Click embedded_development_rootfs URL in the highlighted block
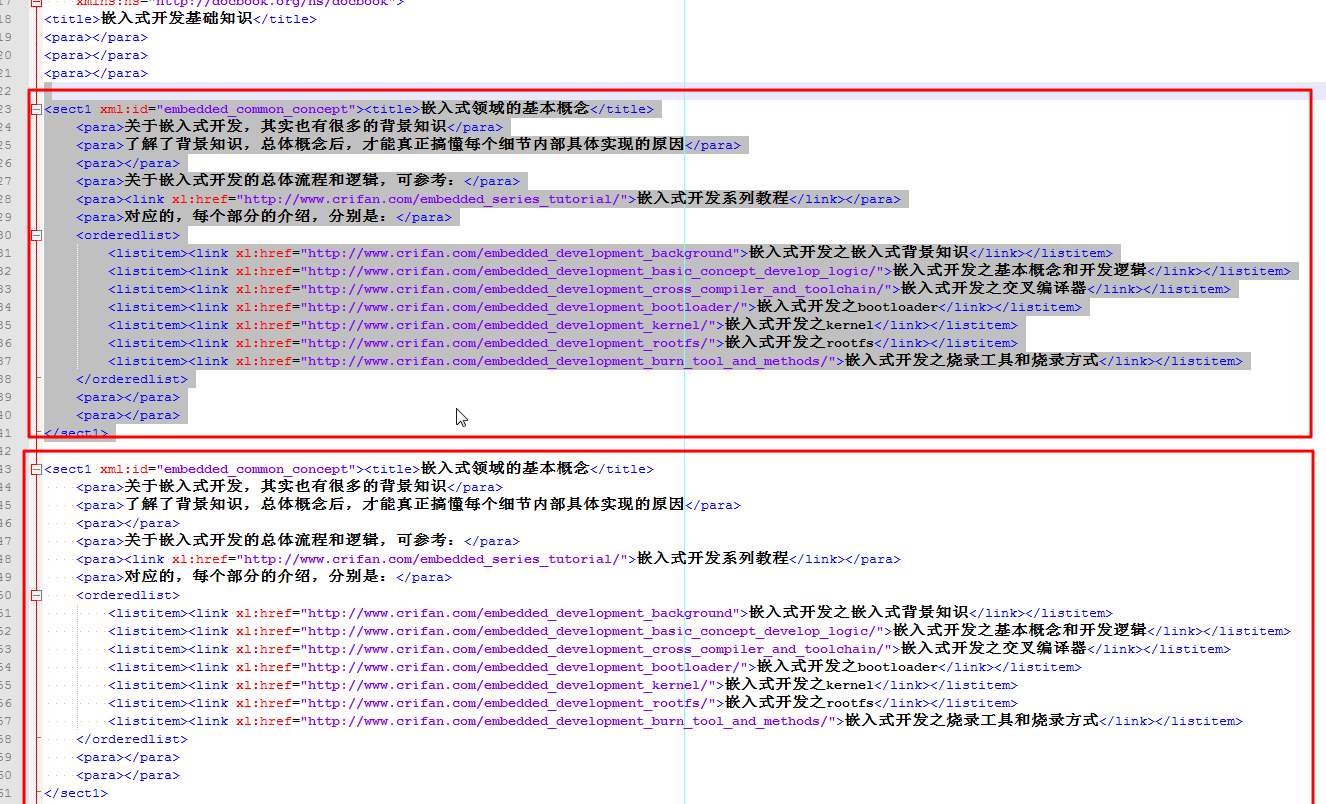The height and width of the screenshot is (804, 1326). (512, 343)
